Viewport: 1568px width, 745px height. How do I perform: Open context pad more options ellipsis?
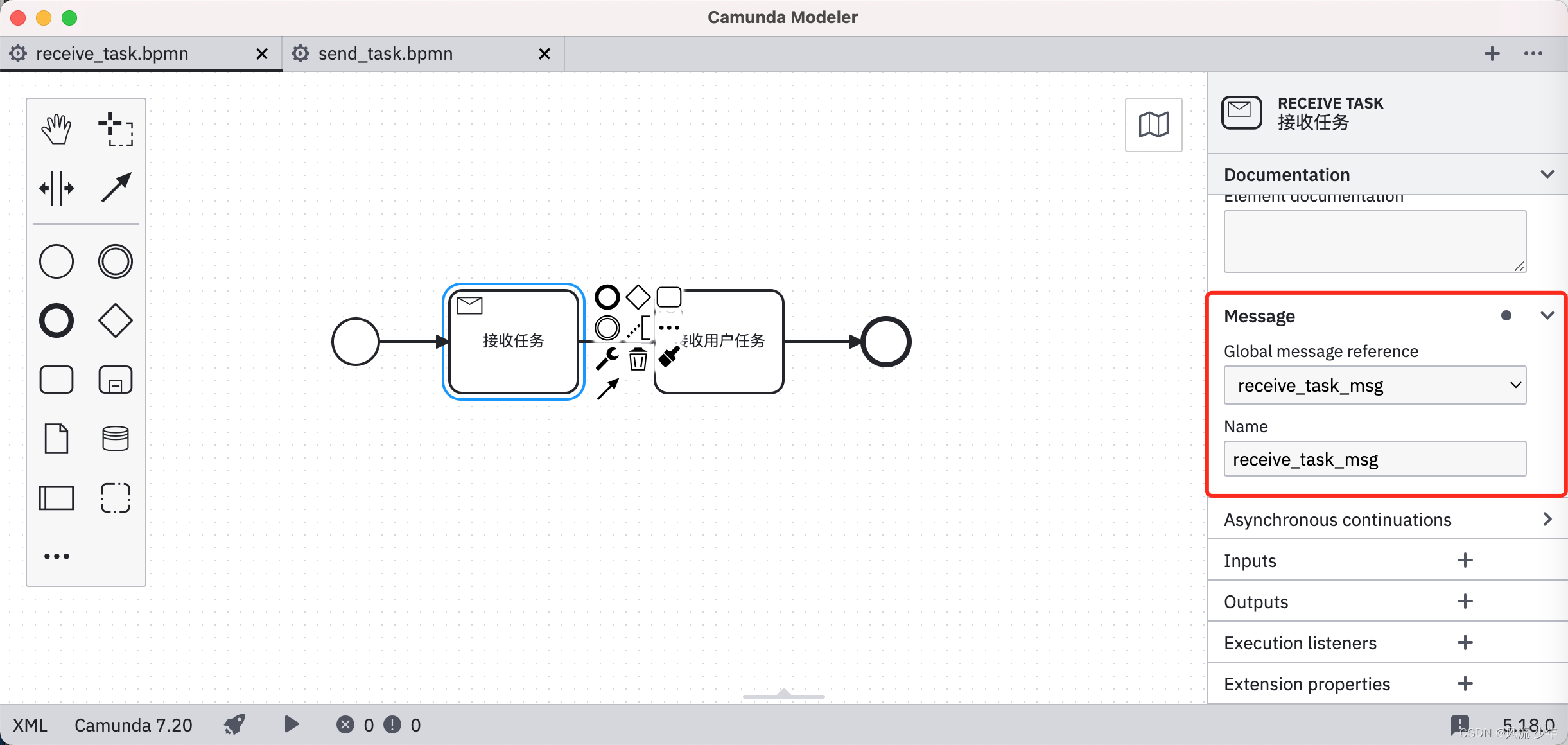click(x=669, y=328)
